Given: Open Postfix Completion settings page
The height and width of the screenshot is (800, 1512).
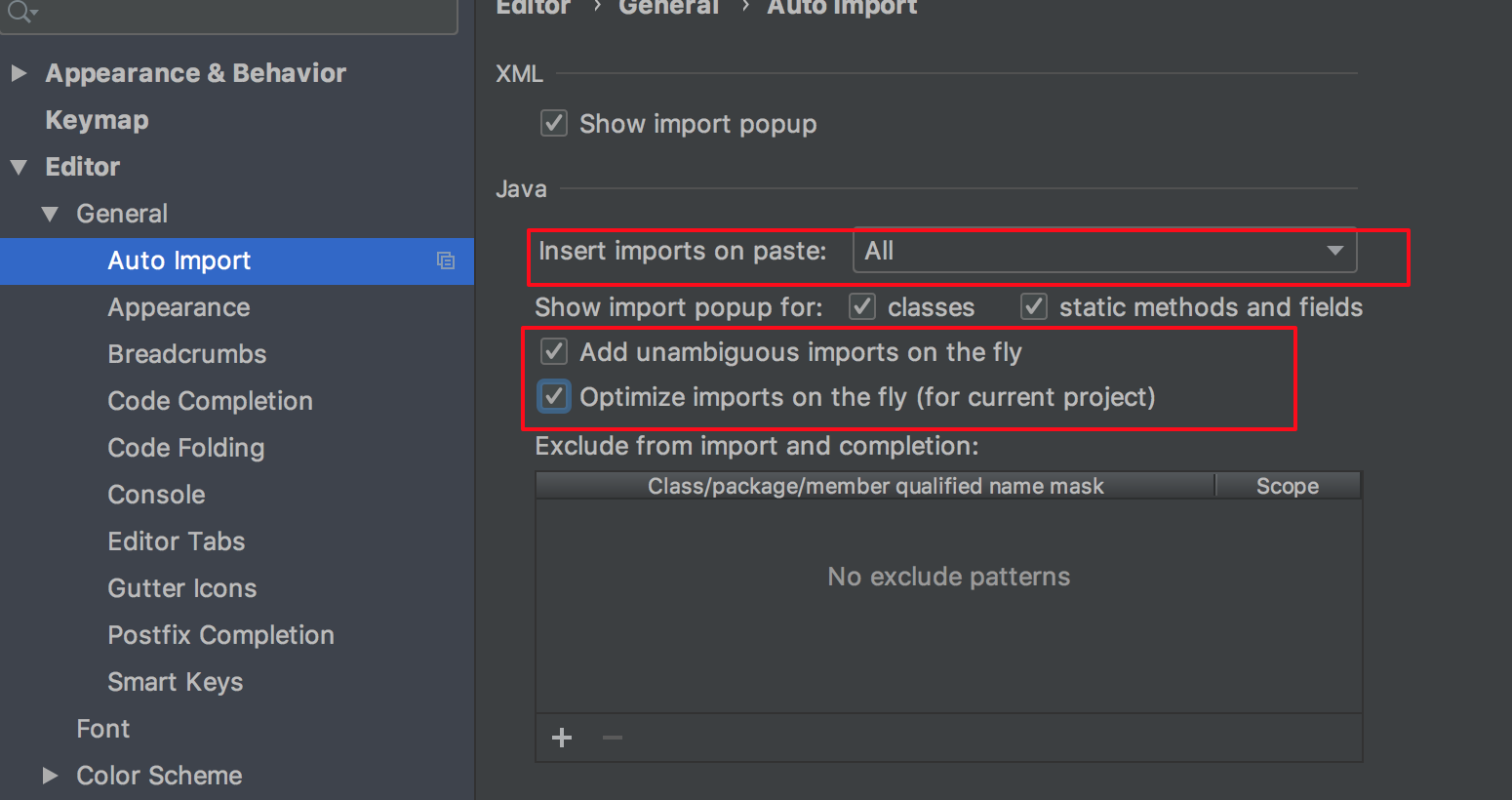Looking at the screenshot, I should 220,635.
